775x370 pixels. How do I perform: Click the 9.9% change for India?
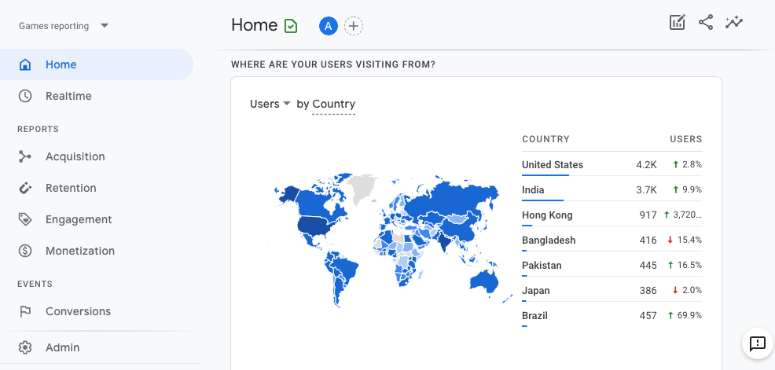pos(687,190)
